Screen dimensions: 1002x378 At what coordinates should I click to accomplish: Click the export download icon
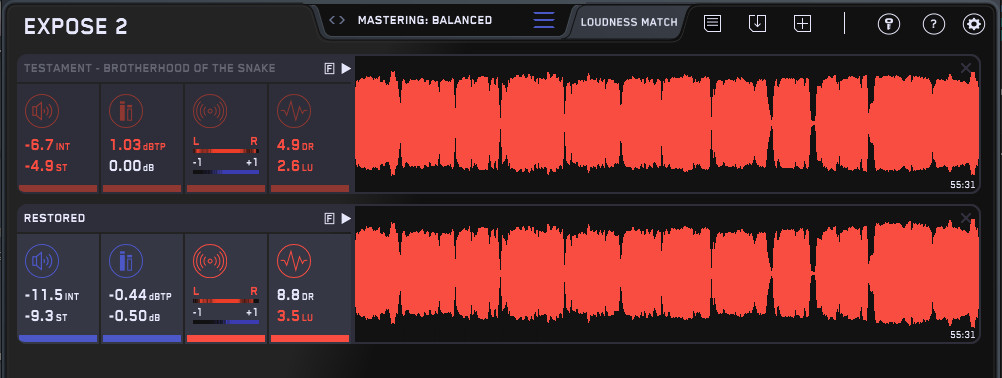coord(757,24)
